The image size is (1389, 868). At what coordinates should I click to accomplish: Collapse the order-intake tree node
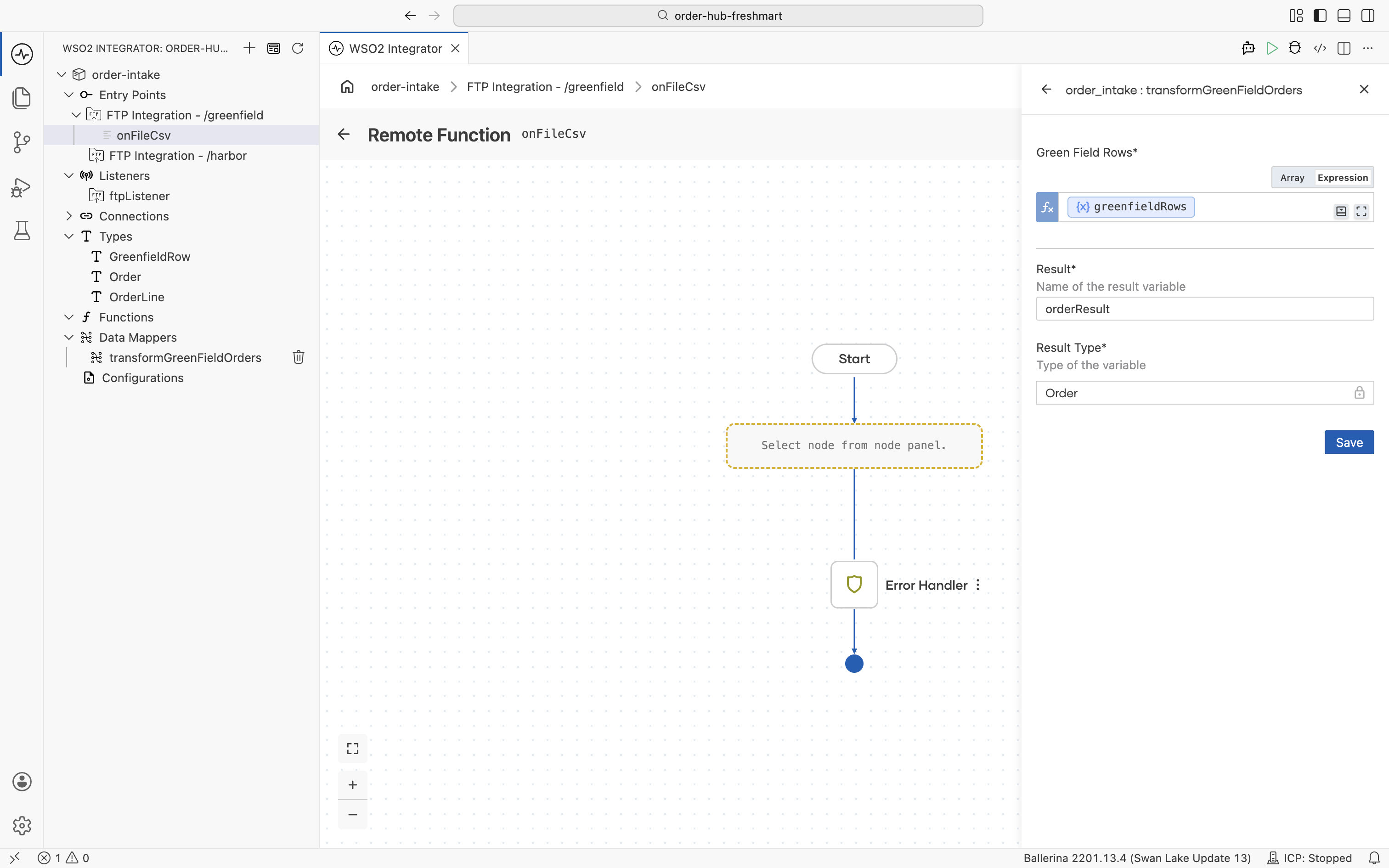click(x=62, y=74)
